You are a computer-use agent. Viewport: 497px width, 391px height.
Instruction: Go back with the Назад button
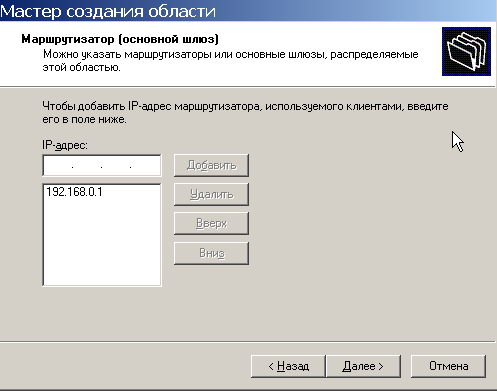click(x=288, y=366)
